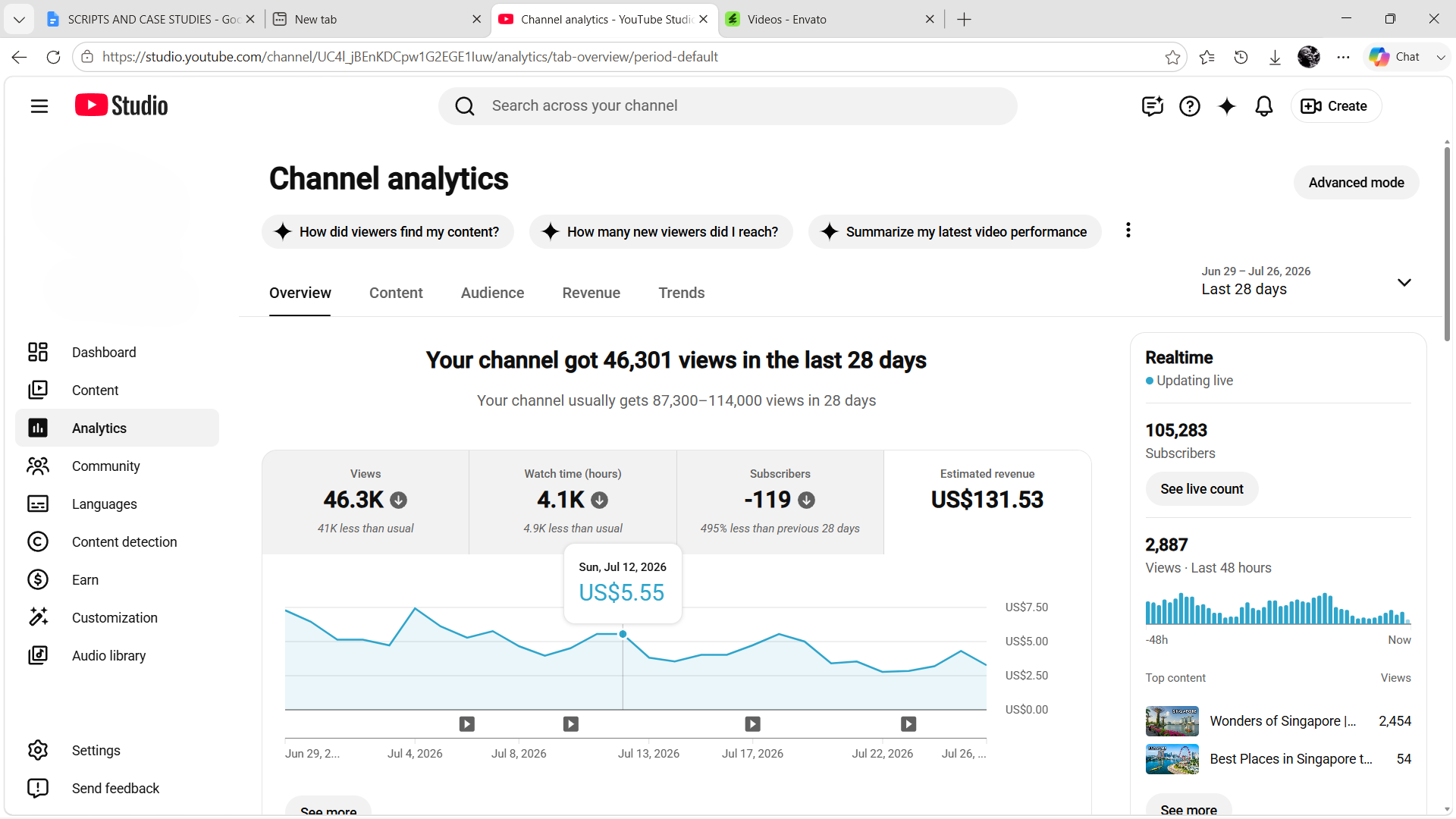
Task: Click the browser address bar URL
Action: click(410, 57)
